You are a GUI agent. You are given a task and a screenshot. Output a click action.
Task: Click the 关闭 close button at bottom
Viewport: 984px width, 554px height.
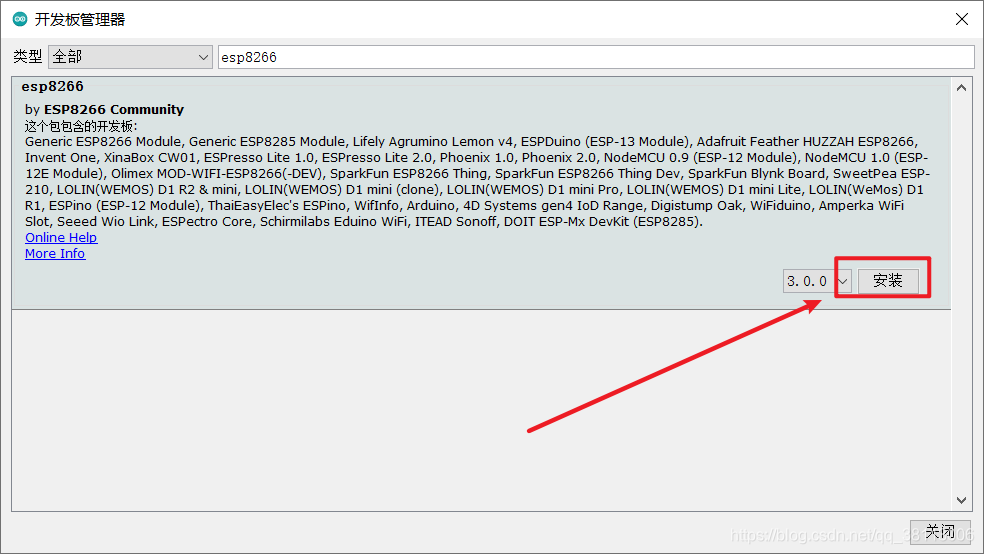pos(940,532)
